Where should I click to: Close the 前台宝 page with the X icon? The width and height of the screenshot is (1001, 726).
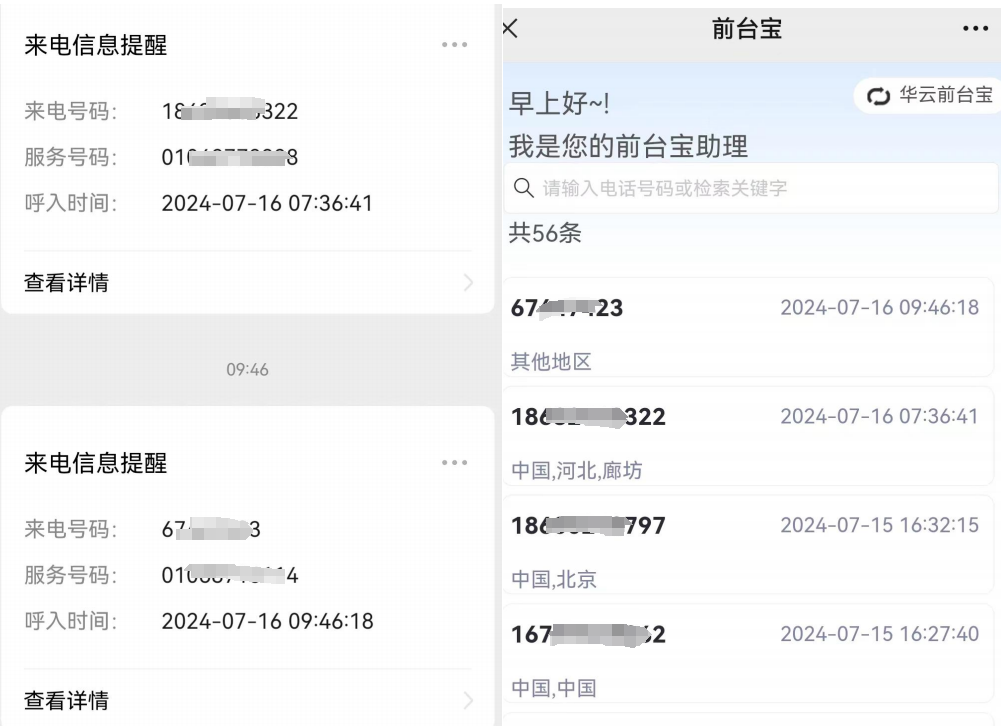(510, 29)
